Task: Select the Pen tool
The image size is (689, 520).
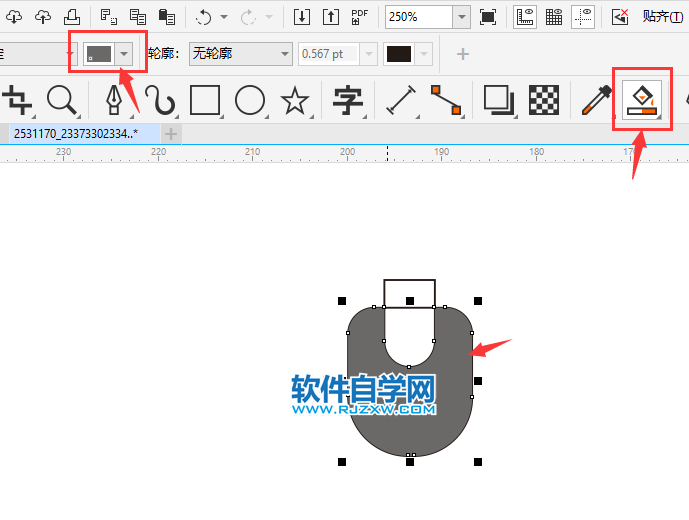Action: click(x=114, y=101)
